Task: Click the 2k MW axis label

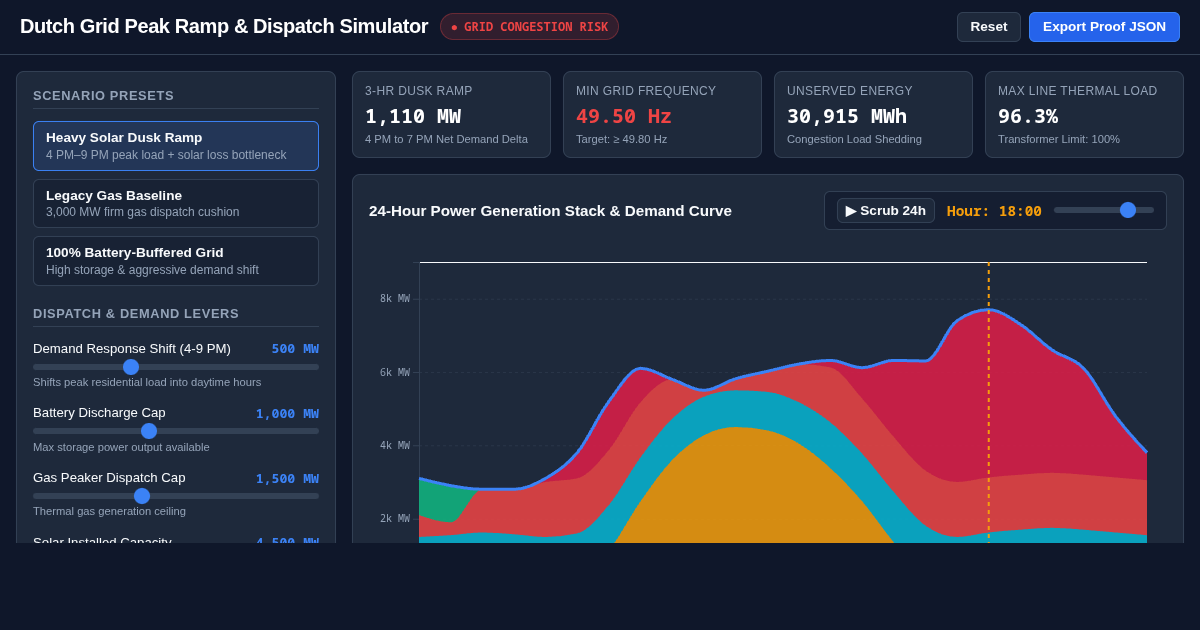Action: pos(395,519)
